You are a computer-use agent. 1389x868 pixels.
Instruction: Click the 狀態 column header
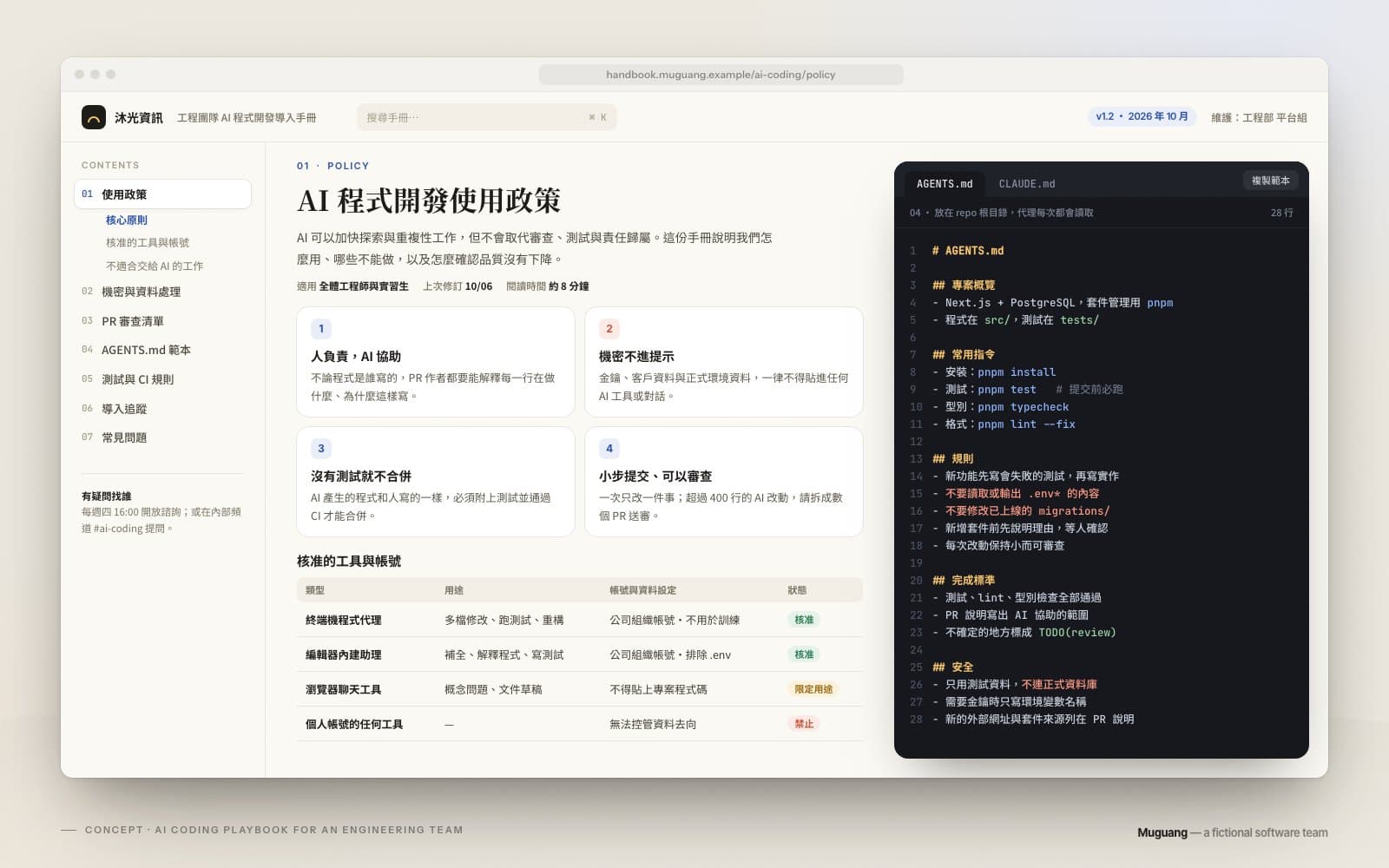click(797, 590)
